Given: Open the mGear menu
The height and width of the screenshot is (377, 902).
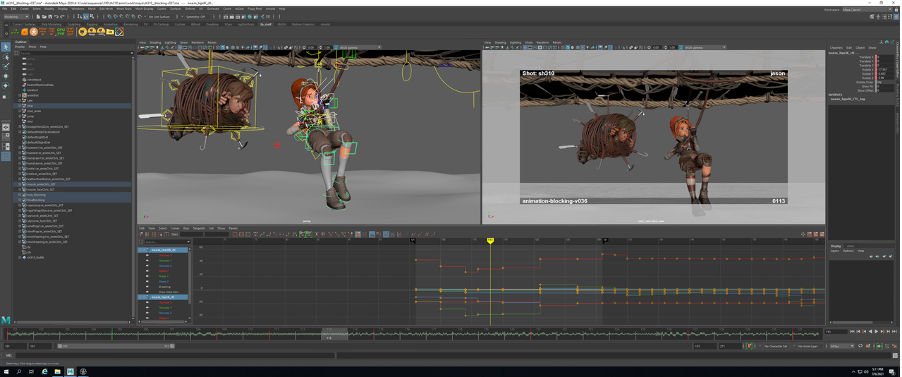Looking at the screenshot, I should tap(239, 9).
